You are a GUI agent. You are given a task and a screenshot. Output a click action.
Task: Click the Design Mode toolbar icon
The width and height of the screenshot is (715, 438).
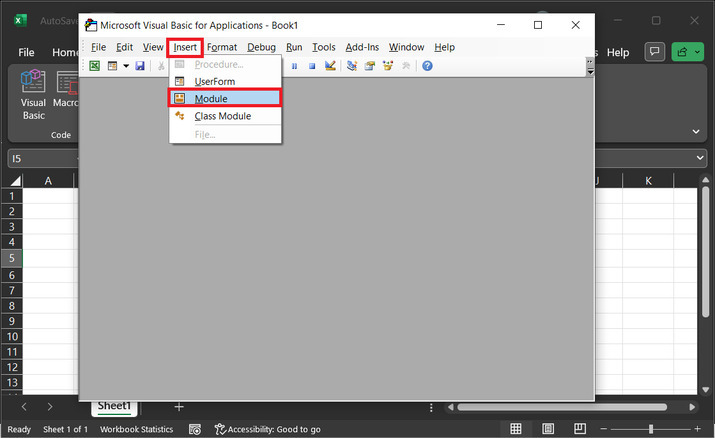[330, 66]
